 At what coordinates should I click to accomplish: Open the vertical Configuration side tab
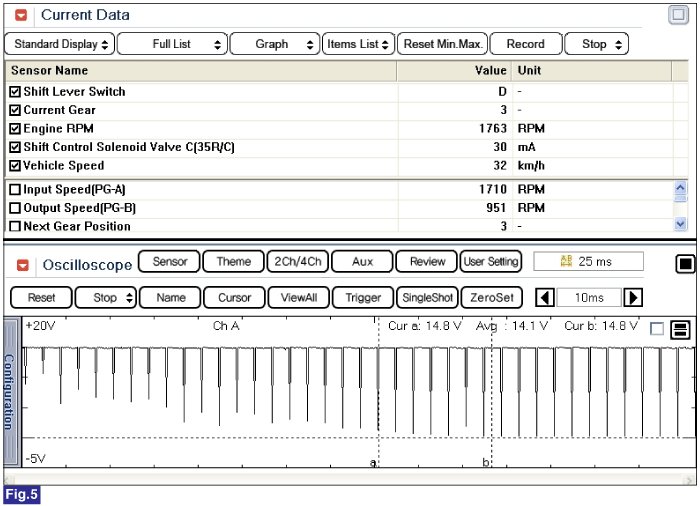(x=12, y=392)
